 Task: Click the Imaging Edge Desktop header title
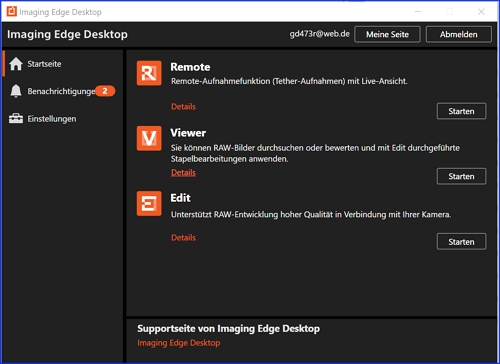tap(67, 34)
